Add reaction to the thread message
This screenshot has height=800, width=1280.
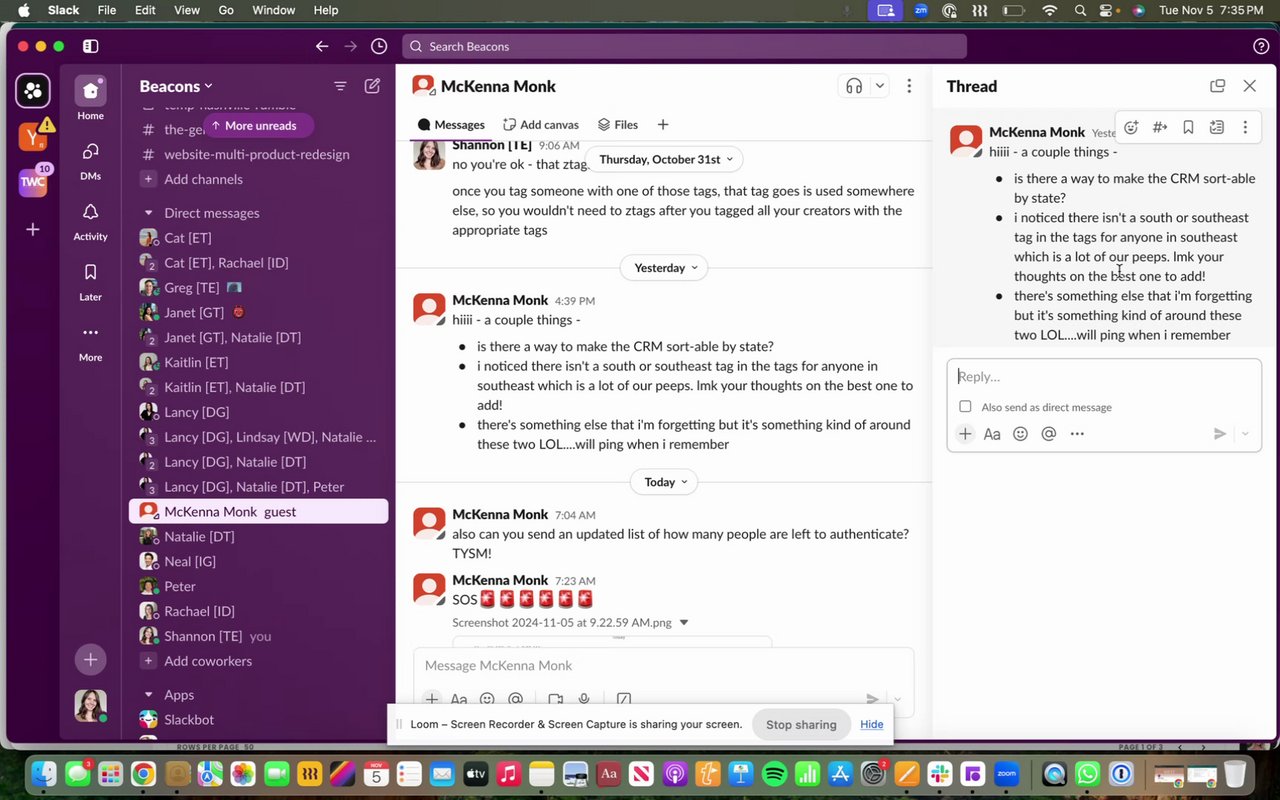point(1131,127)
